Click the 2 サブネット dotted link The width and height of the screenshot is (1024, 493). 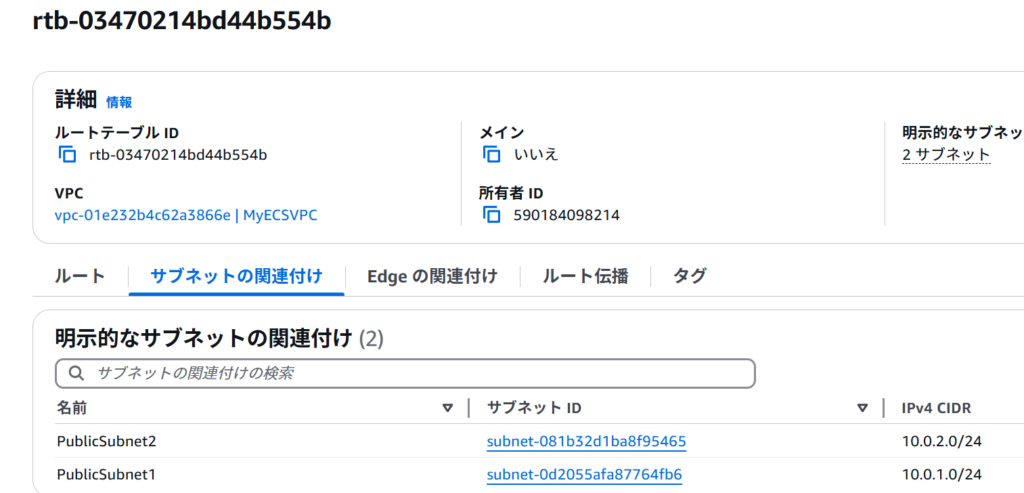946,155
